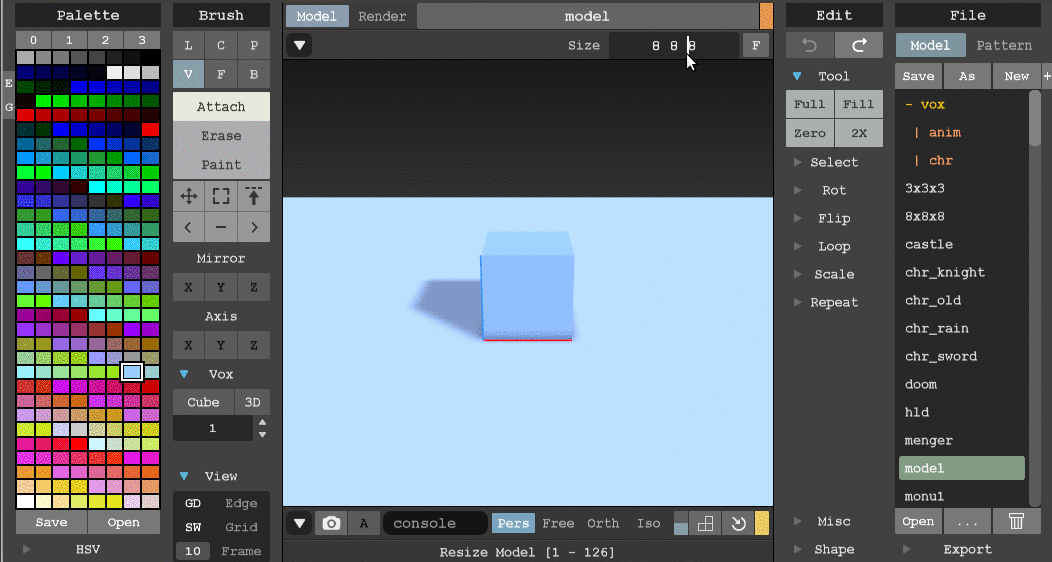Click the plus icon beside New
The width and height of the screenshot is (1052, 562).
coord(1047,76)
